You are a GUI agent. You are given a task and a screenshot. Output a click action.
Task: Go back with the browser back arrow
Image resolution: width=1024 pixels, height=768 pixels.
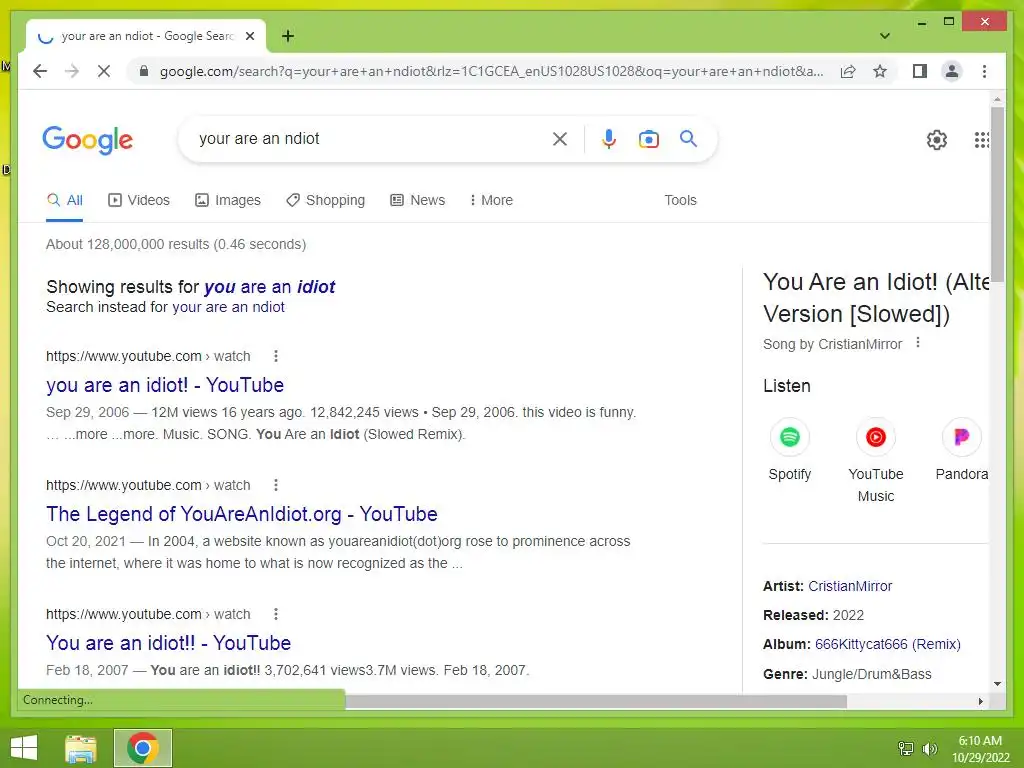tap(40, 71)
